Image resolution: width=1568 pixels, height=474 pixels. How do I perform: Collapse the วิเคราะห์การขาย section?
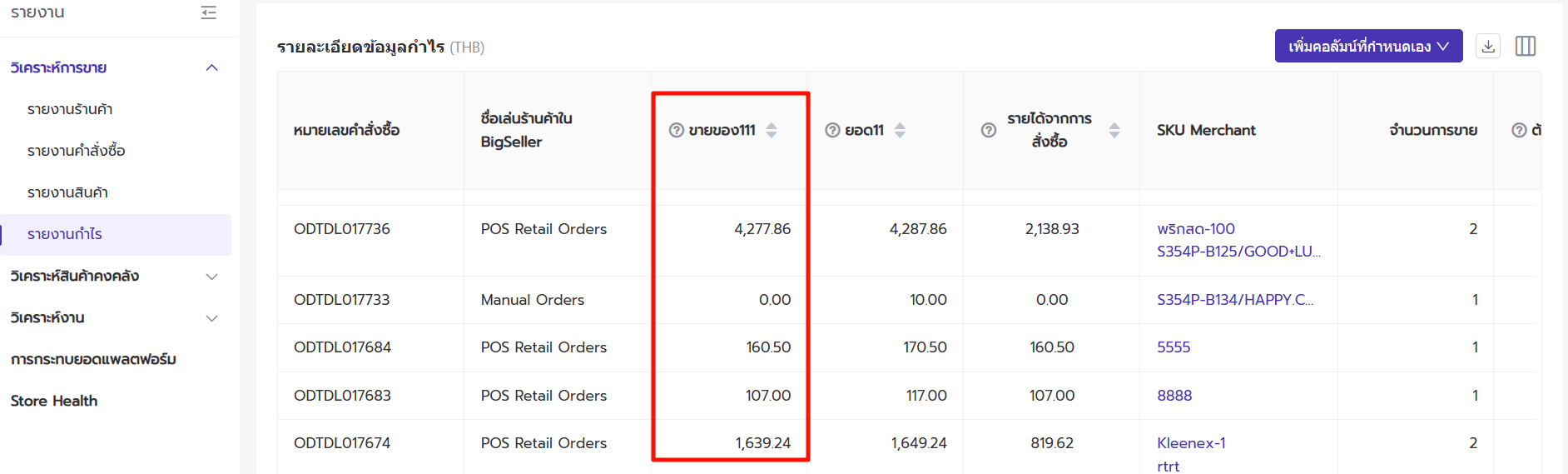[211, 67]
